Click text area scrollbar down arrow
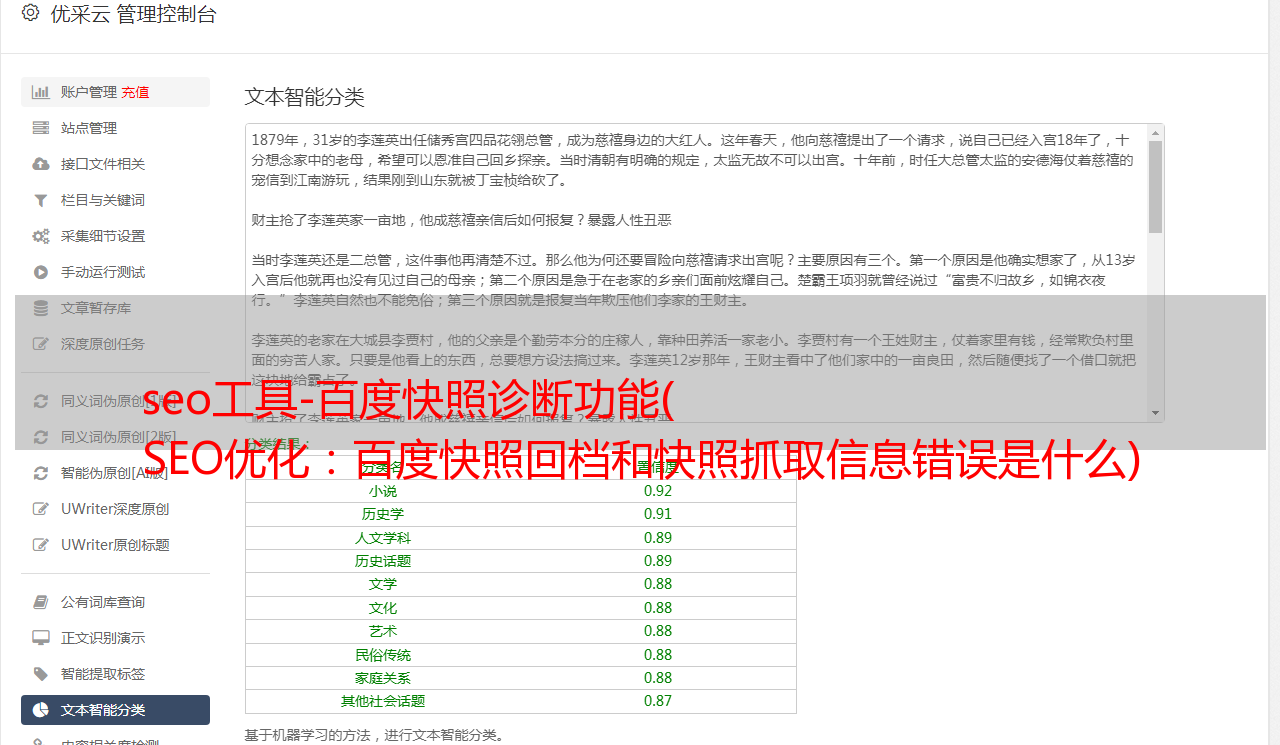Viewport: 1280px width, 745px height. click(x=1155, y=413)
